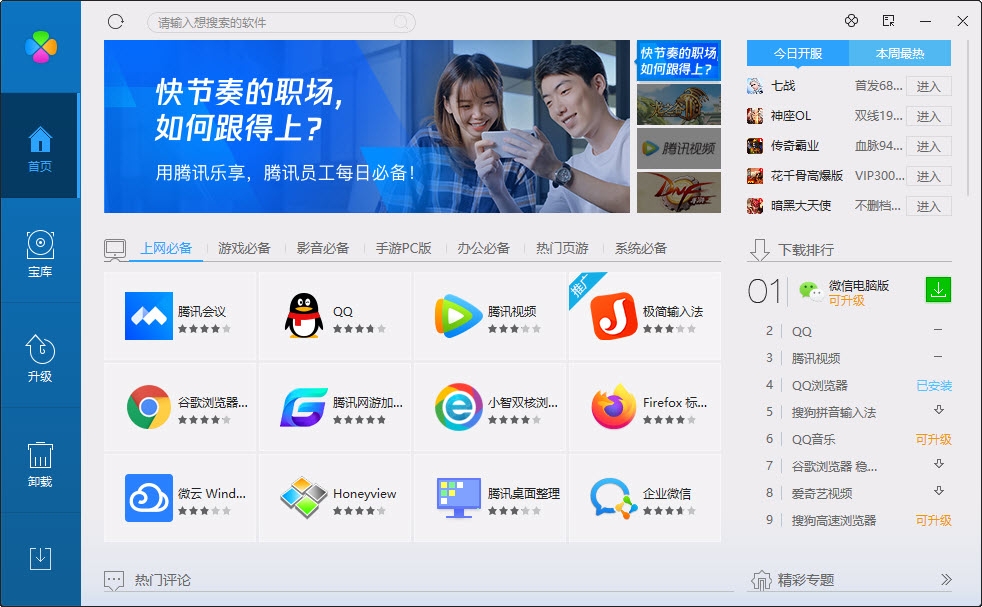Open the game assistant clover icon in titlebar
Screen dimensions: 982x607
coord(852,20)
